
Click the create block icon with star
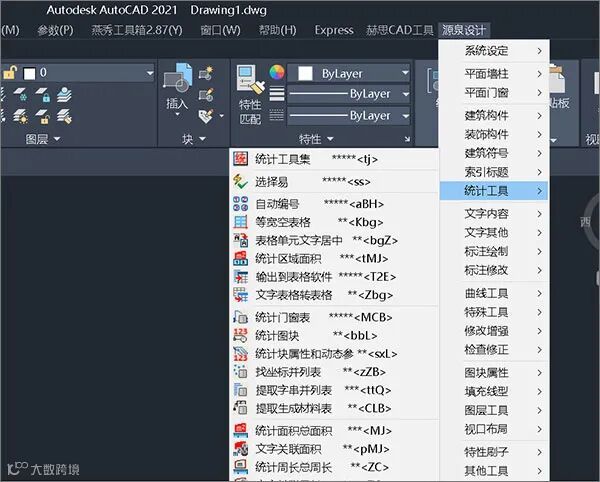[x=206, y=73]
